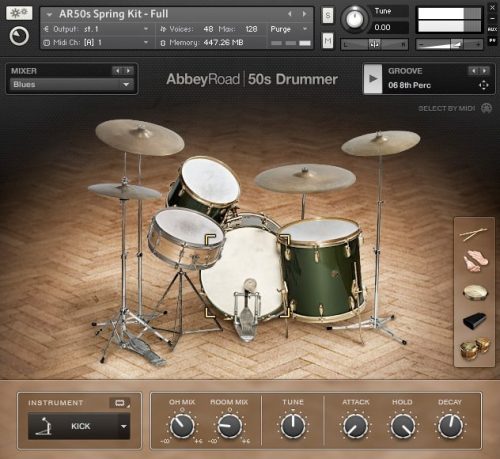
Task: Click the link icon in Instrument panel
Action: tap(120, 403)
